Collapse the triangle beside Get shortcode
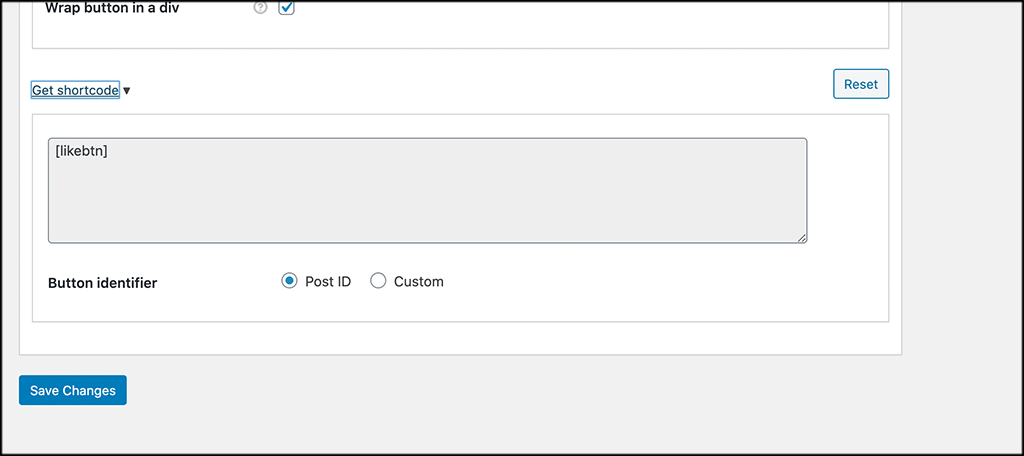Viewport: 1024px width, 456px height. 127,91
